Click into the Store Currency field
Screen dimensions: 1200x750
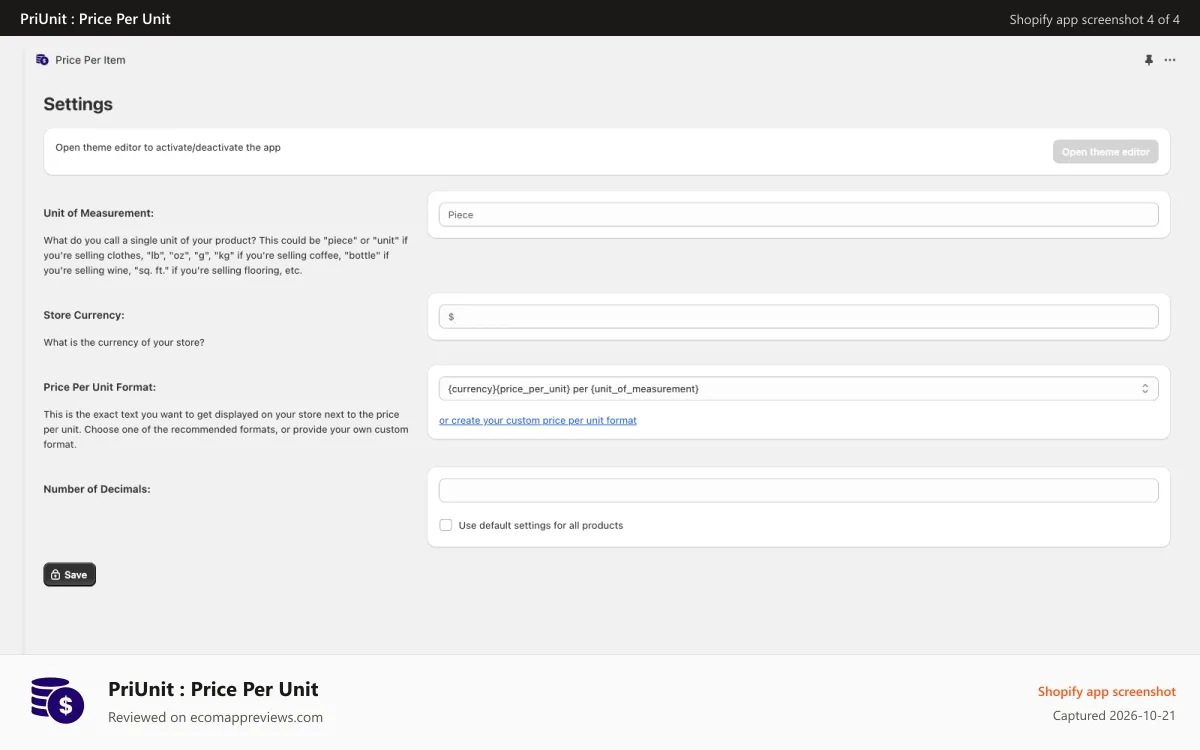click(x=798, y=317)
